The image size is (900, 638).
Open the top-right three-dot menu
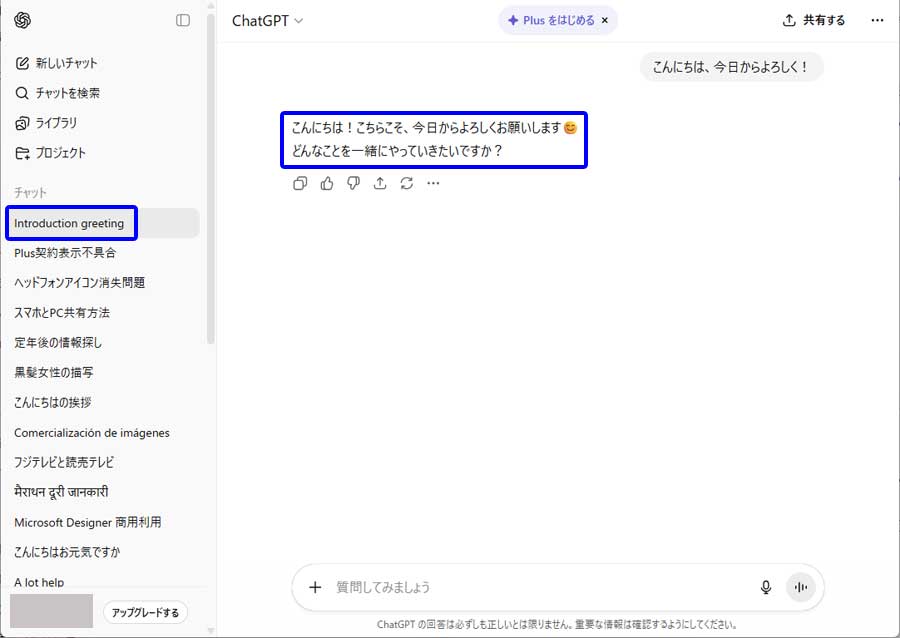click(x=877, y=20)
